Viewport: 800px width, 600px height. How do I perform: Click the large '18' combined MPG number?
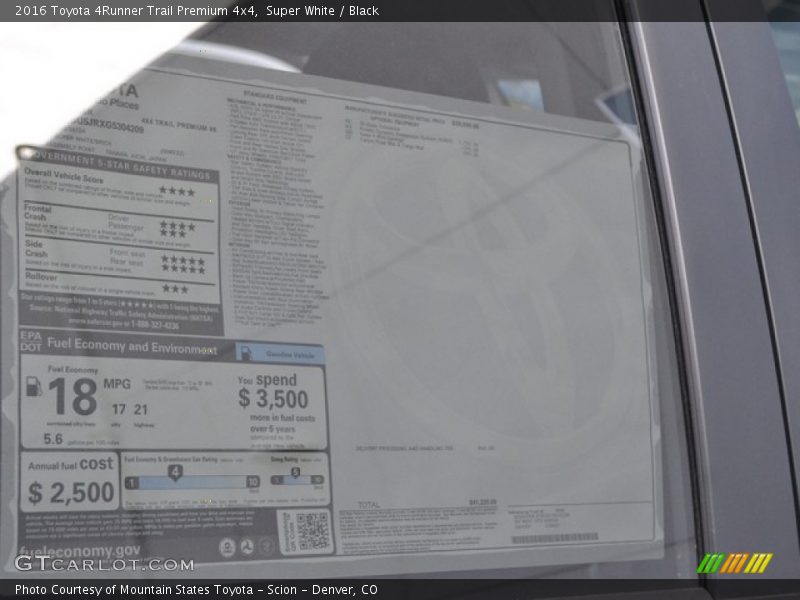point(72,397)
